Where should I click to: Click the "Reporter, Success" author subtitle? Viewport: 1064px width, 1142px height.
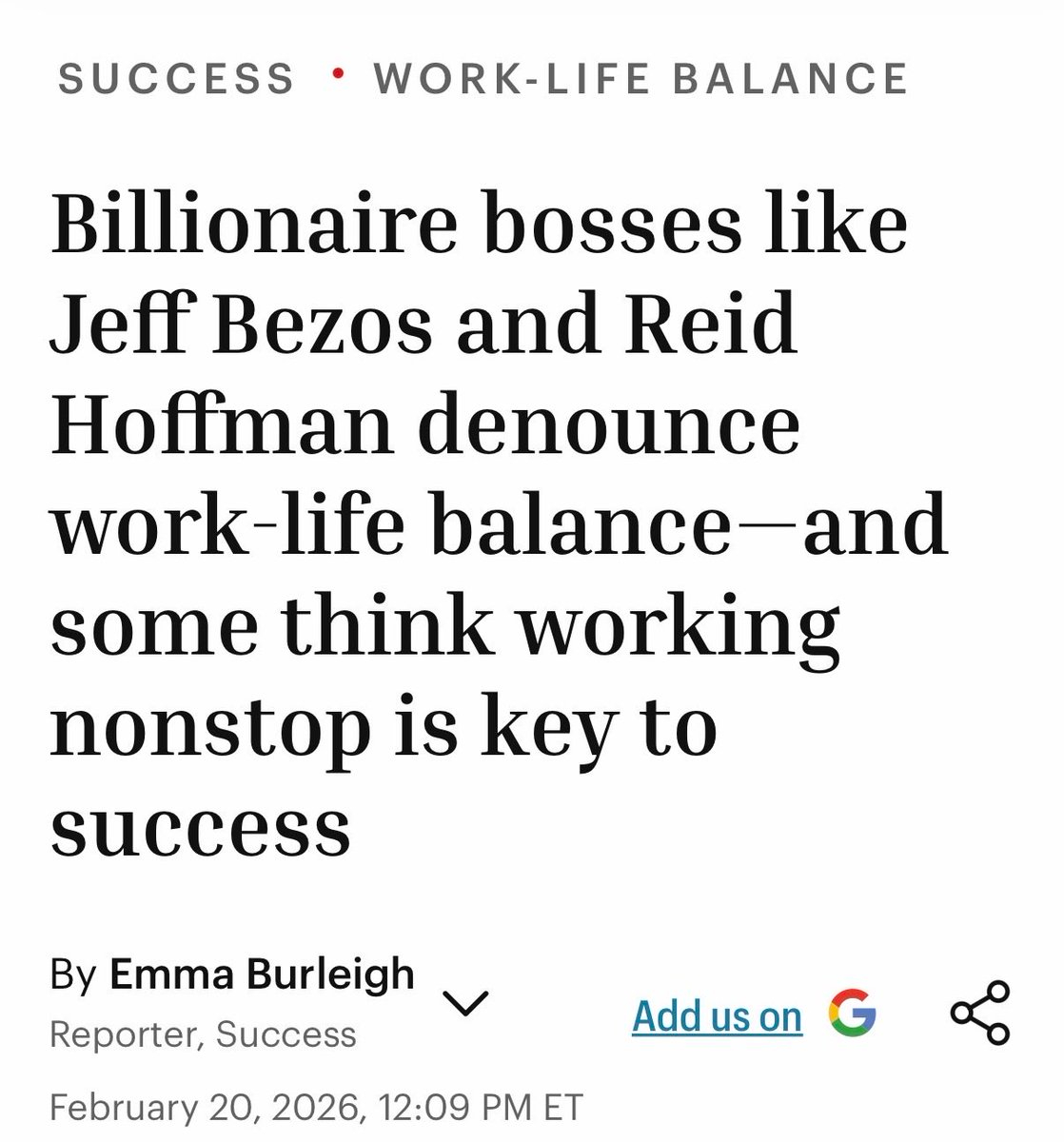[x=203, y=1034]
